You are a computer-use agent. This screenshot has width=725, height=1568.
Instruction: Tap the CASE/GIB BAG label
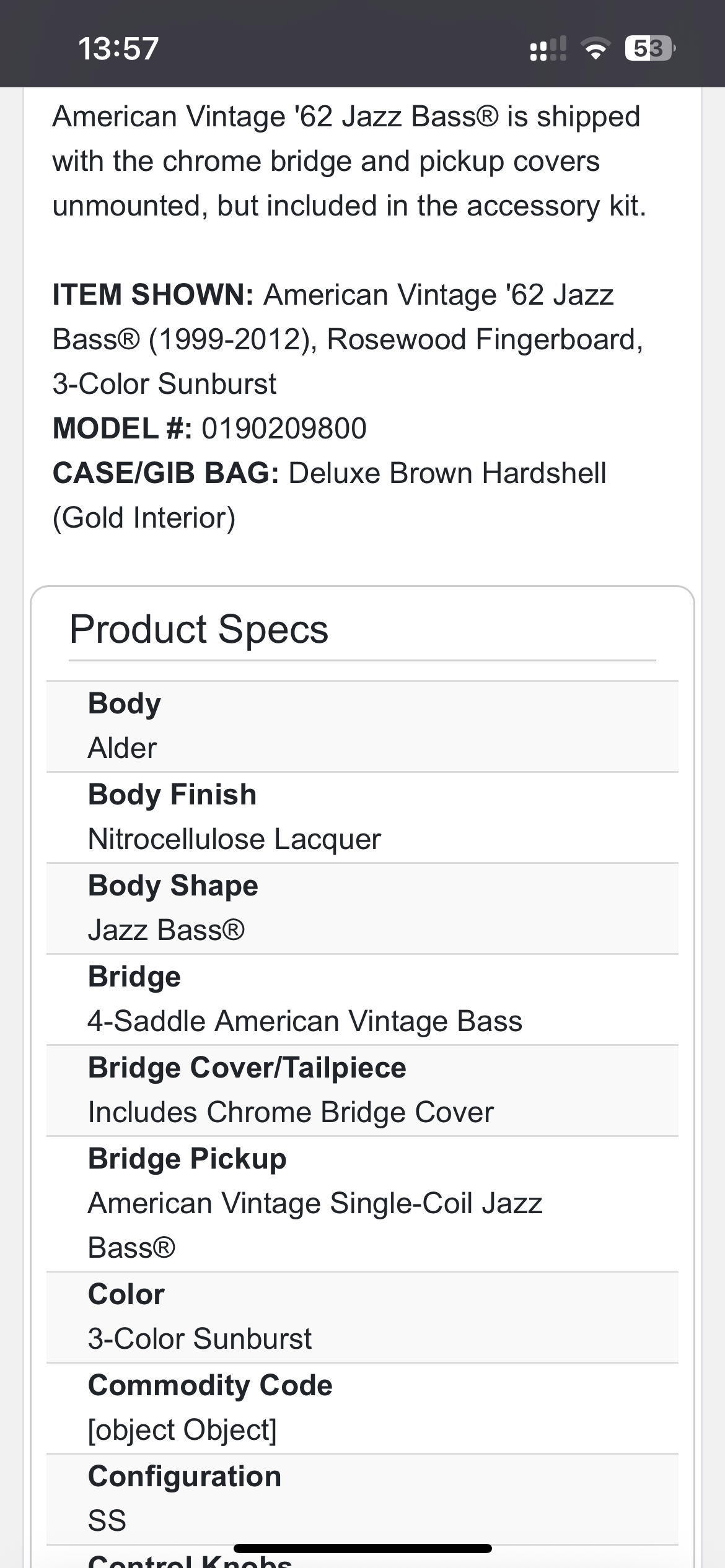coord(165,473)
